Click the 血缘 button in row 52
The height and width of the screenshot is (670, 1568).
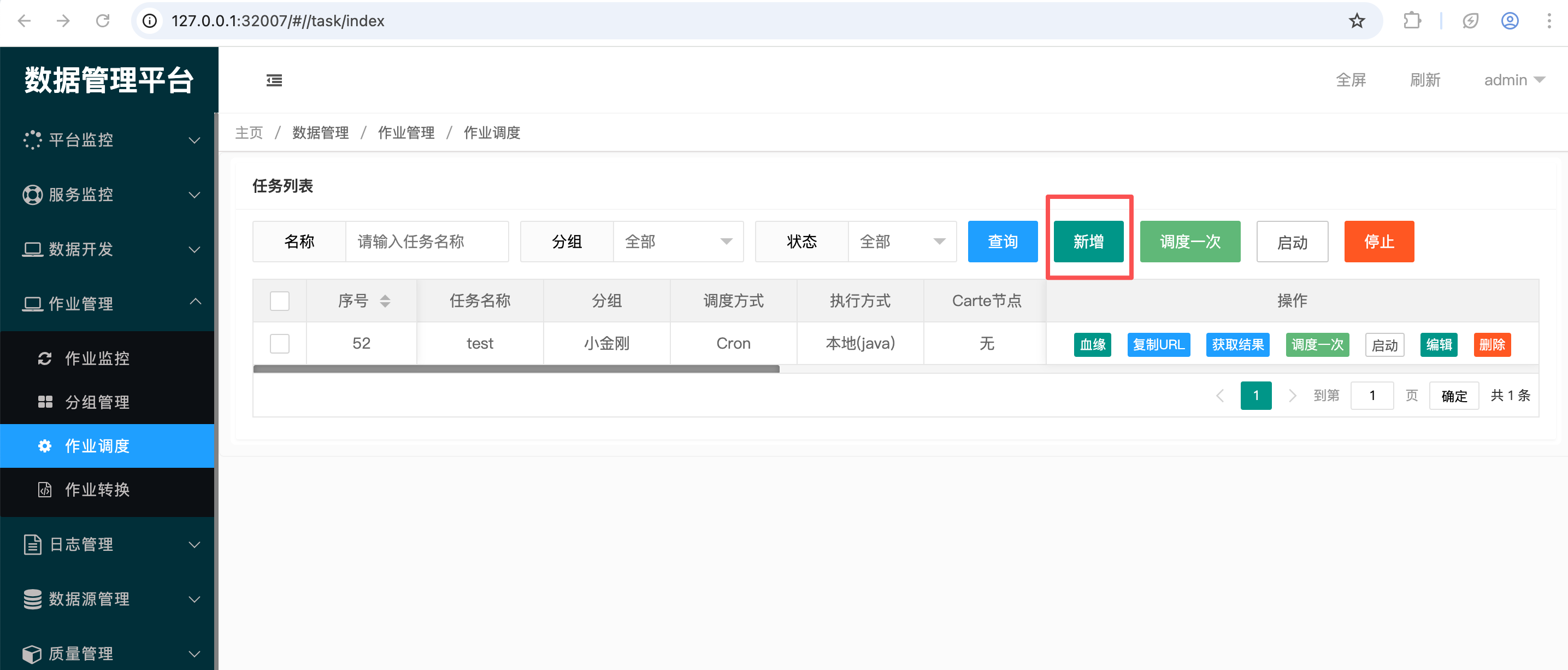tap(1092, 344)
